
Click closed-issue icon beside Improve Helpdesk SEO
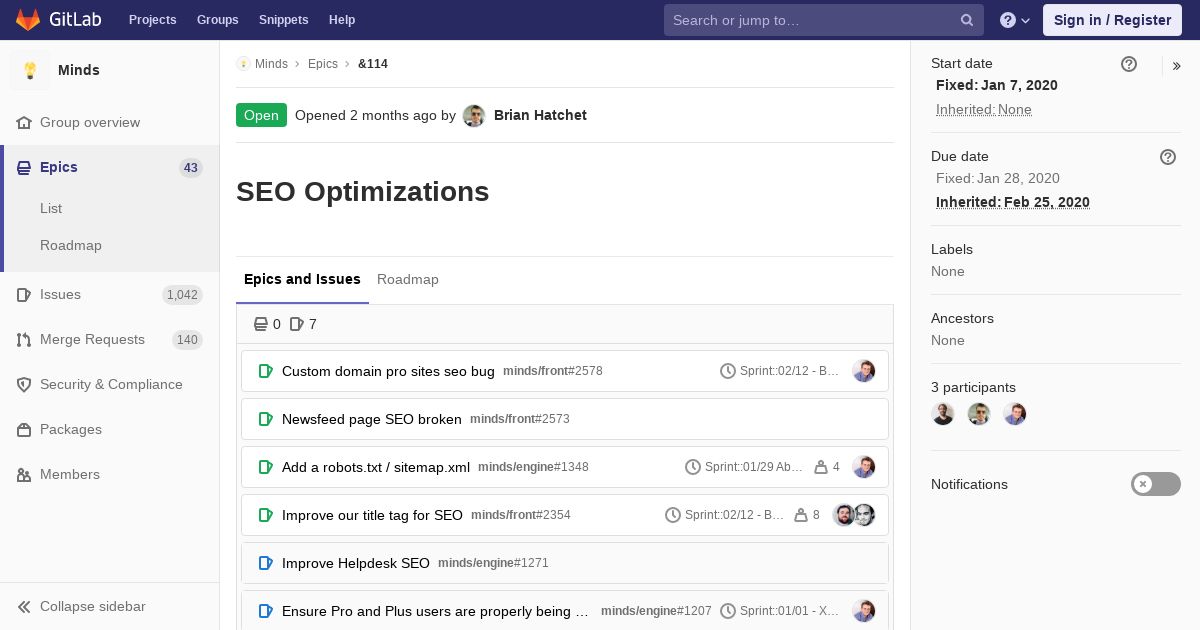click(265, 563)
